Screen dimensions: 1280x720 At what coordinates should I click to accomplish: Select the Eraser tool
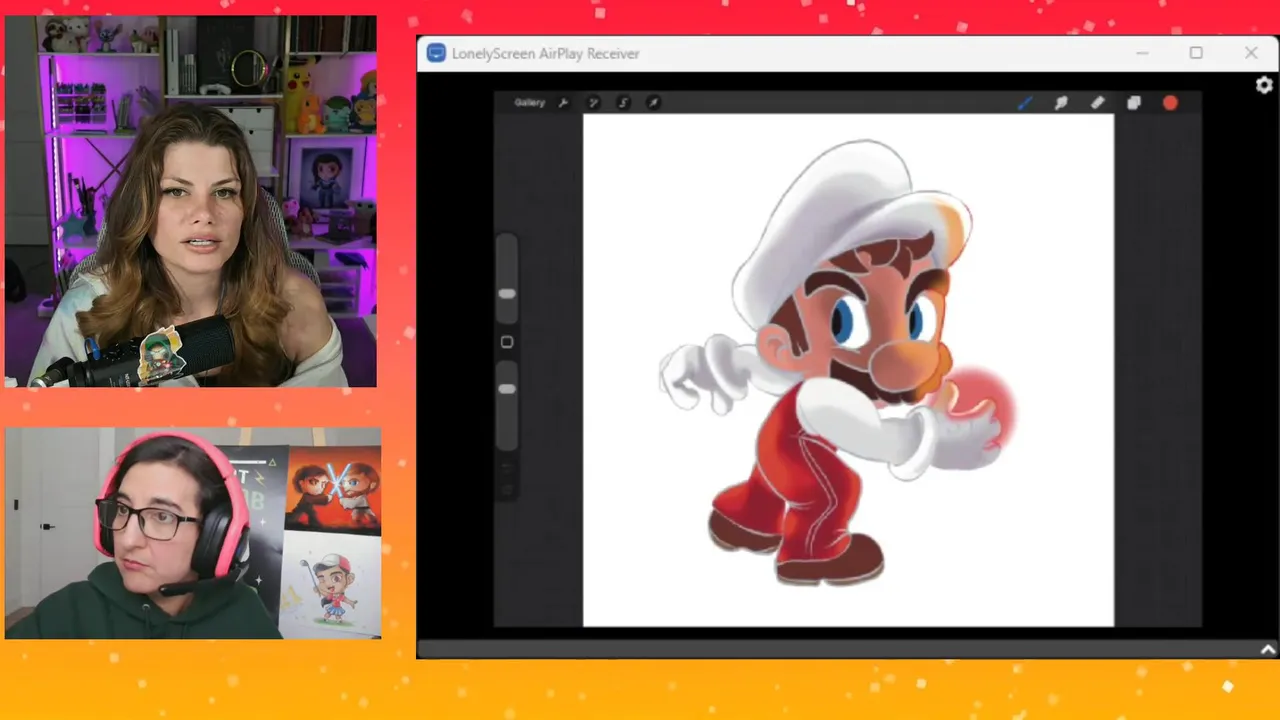(1097, 102)
